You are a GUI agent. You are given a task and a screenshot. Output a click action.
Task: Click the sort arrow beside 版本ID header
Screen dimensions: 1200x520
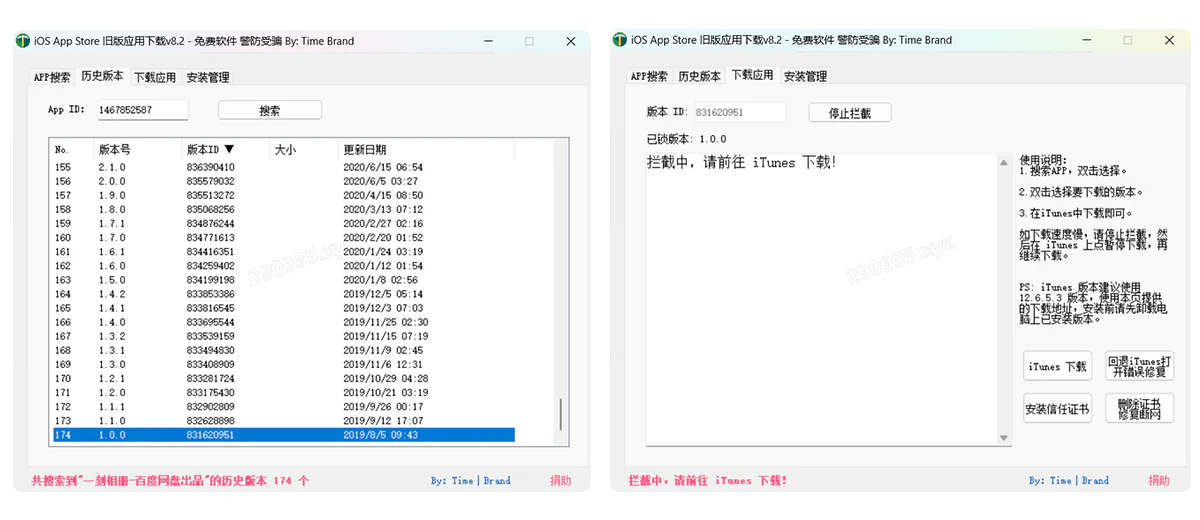(229, 149)
